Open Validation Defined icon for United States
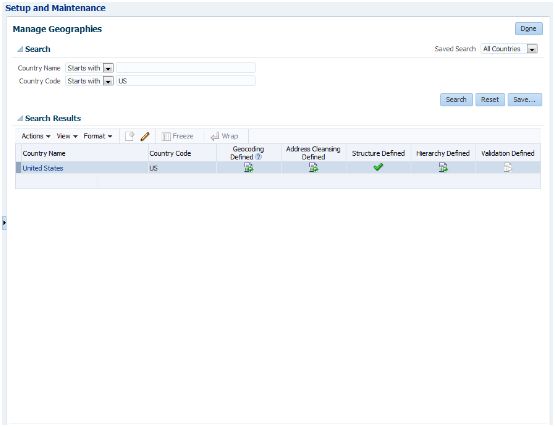The height and width of the screenshot is (427, 555). coord(508,167)
